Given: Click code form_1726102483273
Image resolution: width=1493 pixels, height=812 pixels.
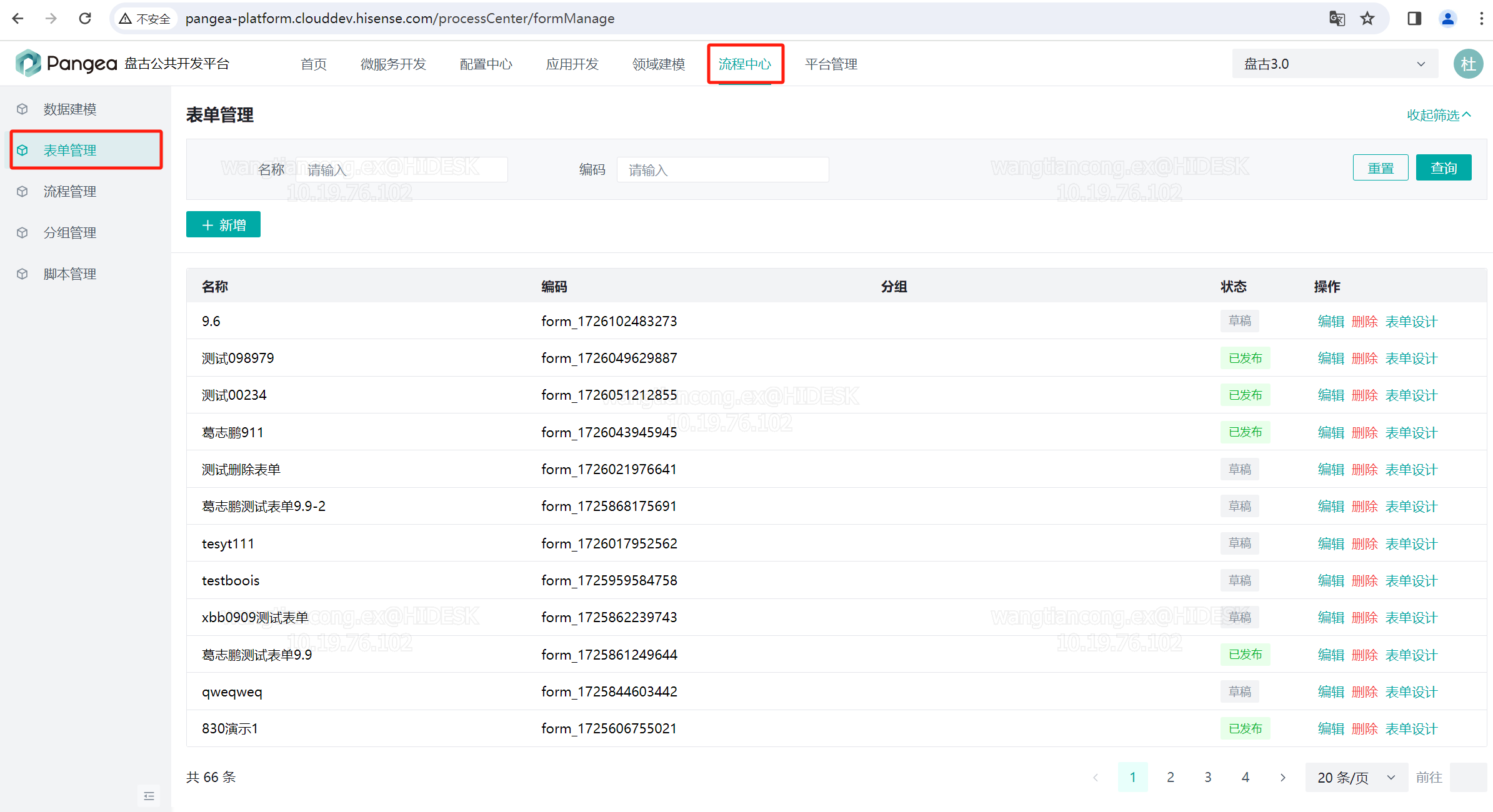Looking at the screenshot, I should [609, 321].
